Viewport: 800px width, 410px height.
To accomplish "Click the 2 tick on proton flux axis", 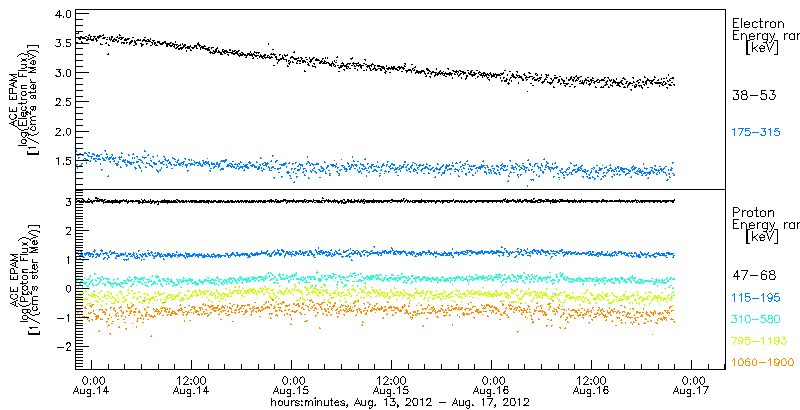I will click(67, 230).
